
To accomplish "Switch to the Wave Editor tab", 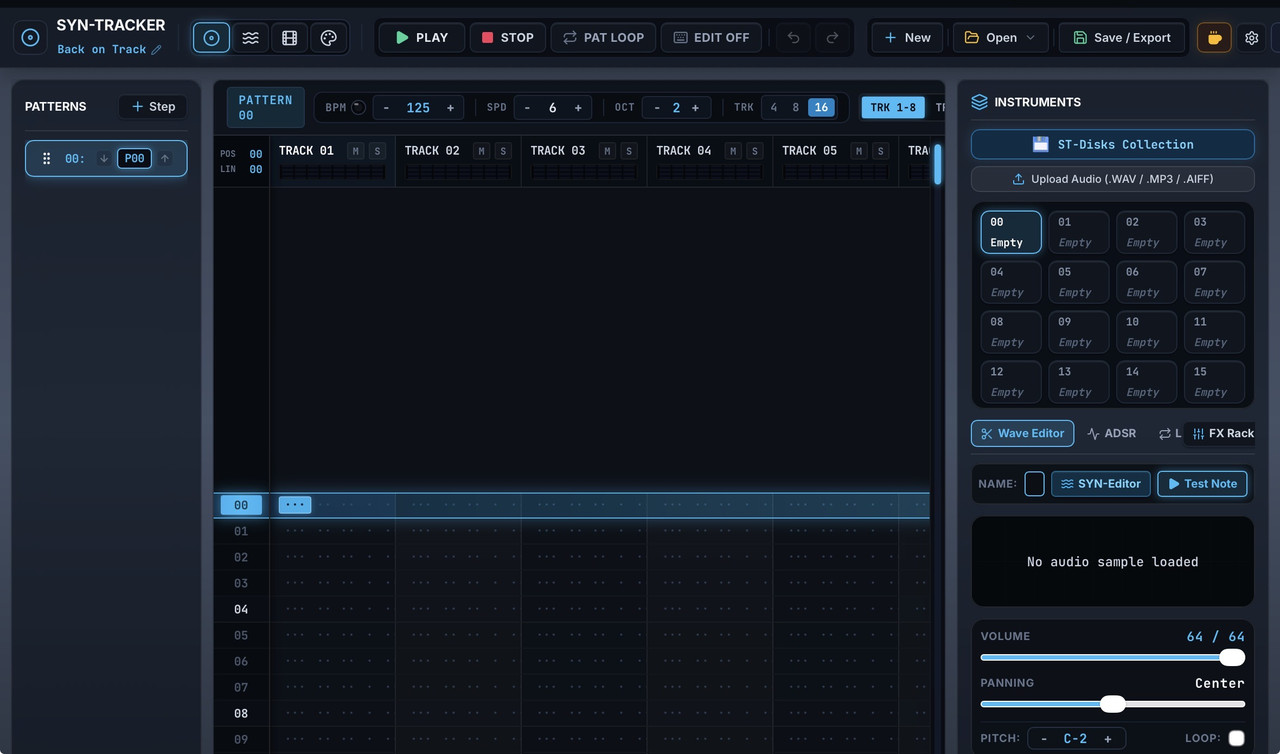I will 1022,433.
